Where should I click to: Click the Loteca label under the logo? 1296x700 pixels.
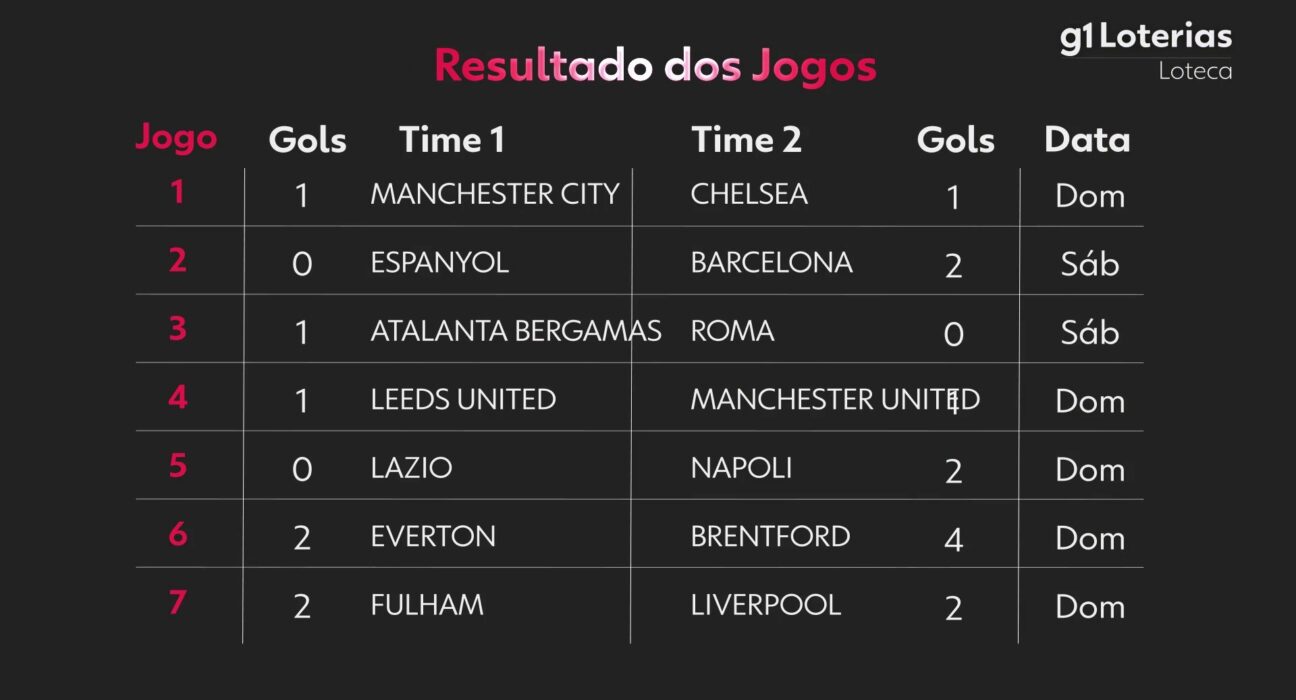point(1195,72)
